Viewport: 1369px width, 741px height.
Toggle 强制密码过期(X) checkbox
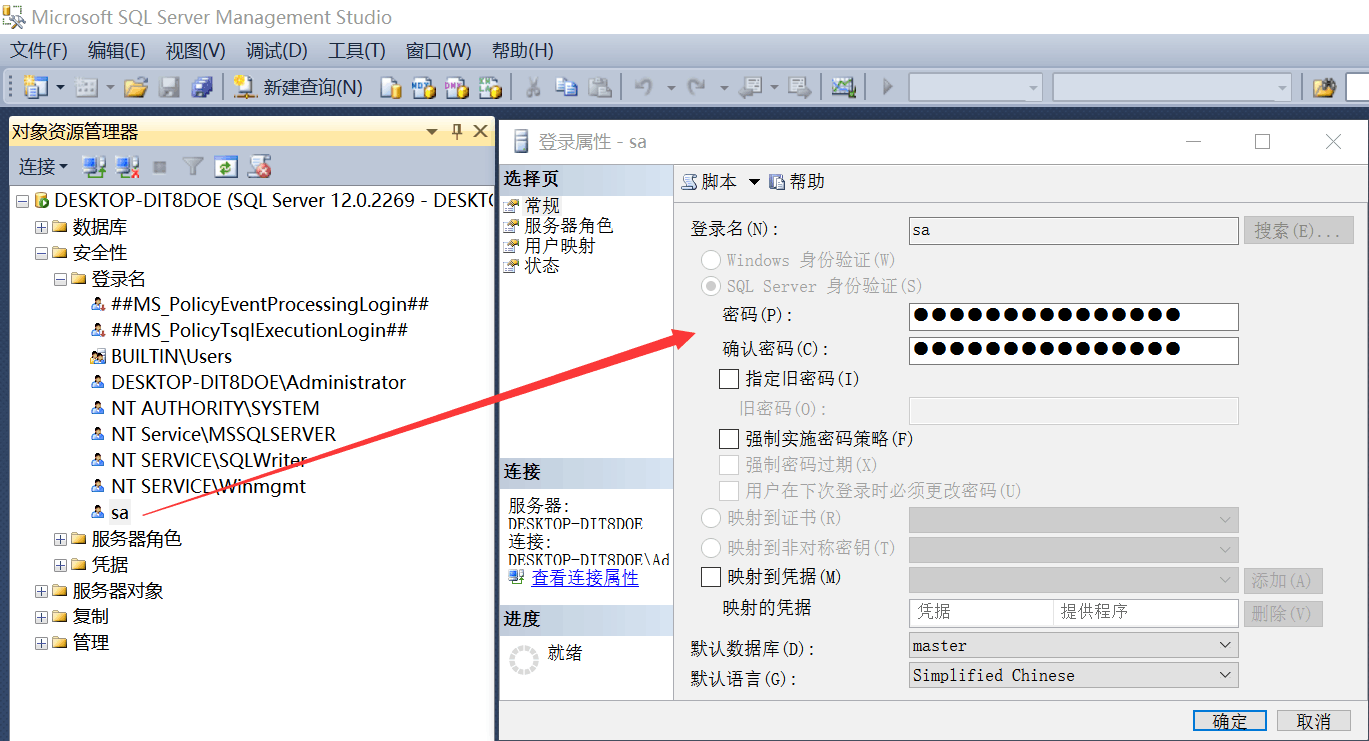729,465
